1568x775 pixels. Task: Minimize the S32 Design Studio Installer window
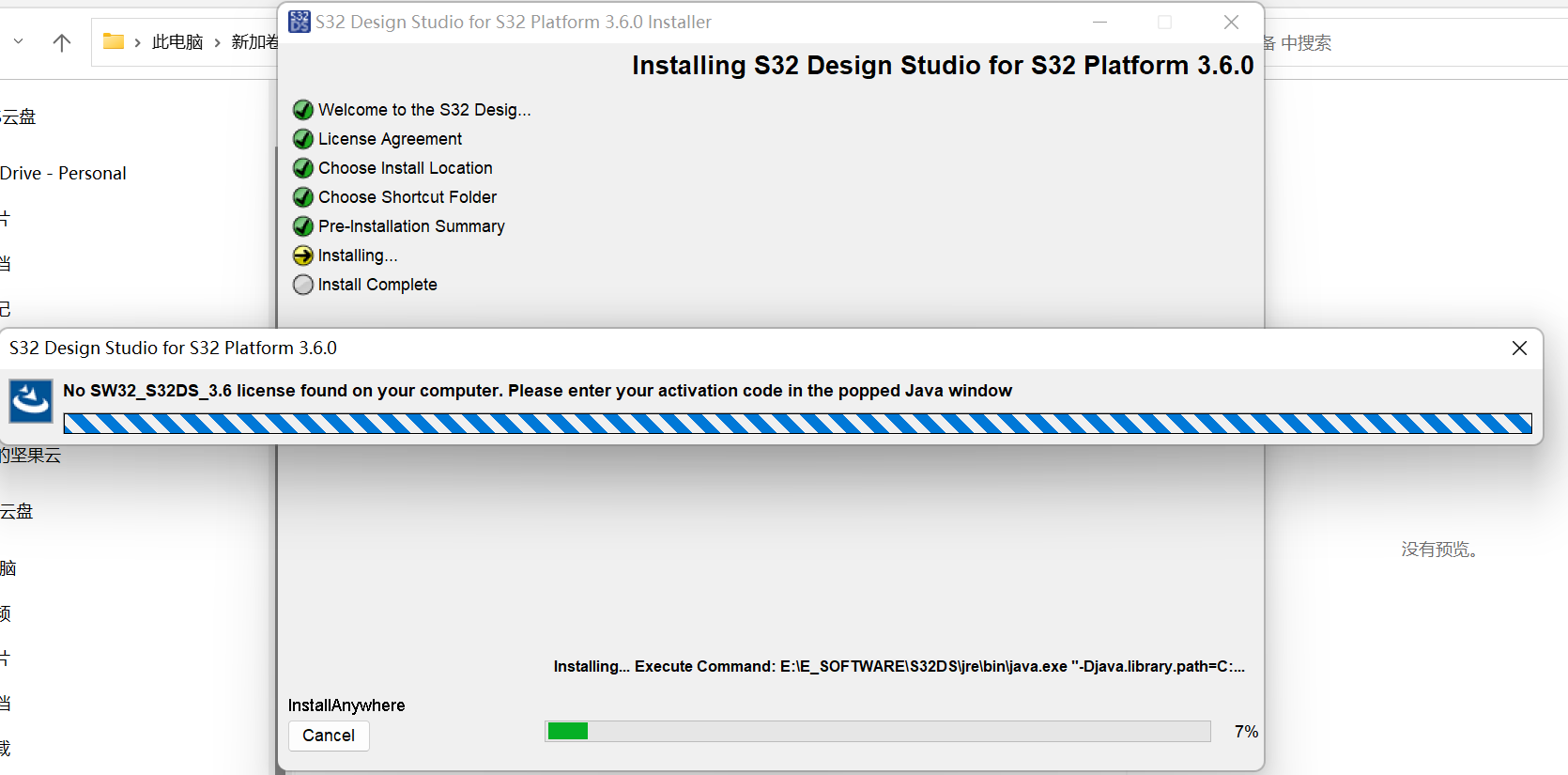(x=1100, y=22)
